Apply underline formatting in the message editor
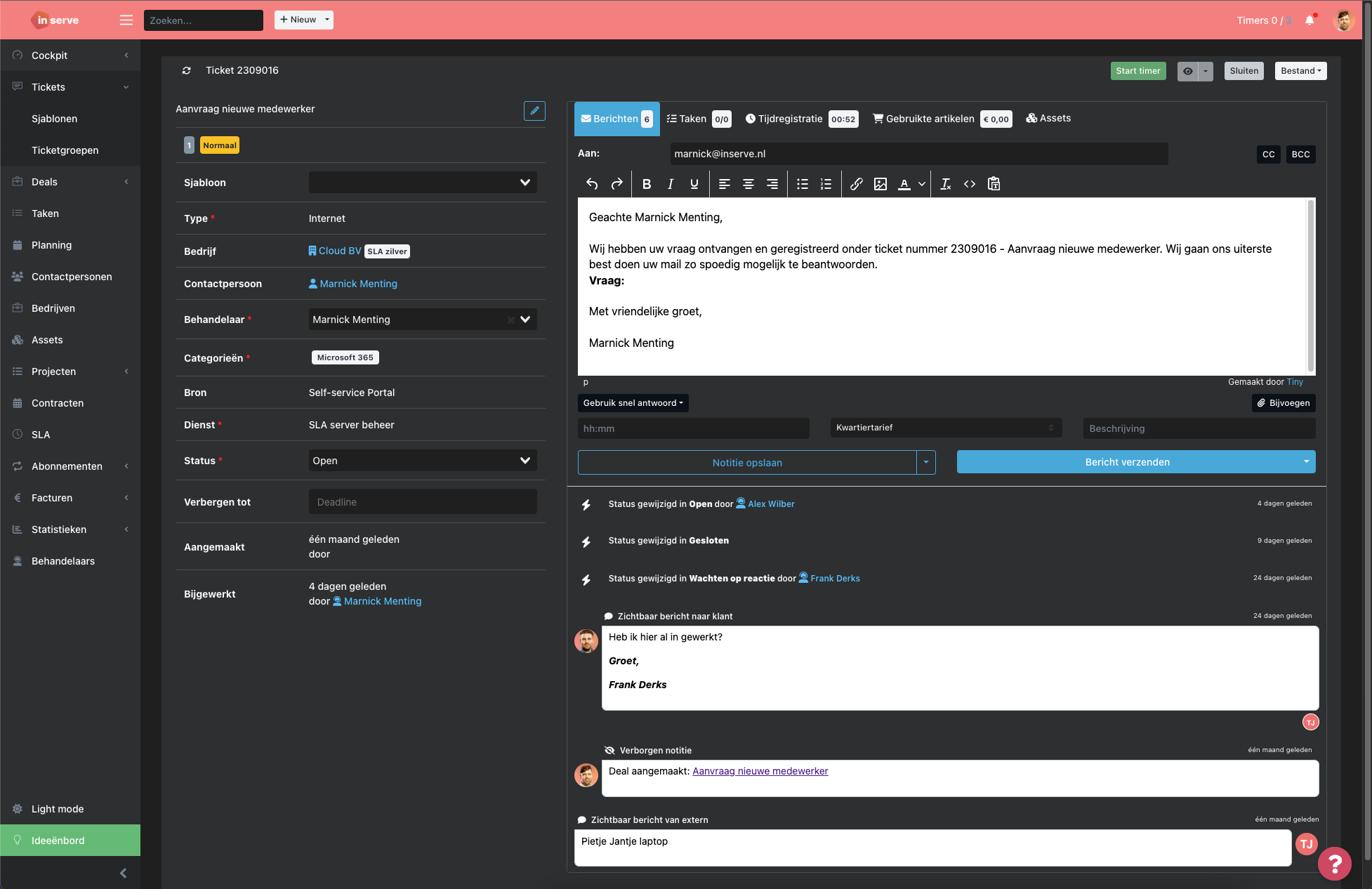The height and width of the screenshot is (889, 1372). [694, 183]
